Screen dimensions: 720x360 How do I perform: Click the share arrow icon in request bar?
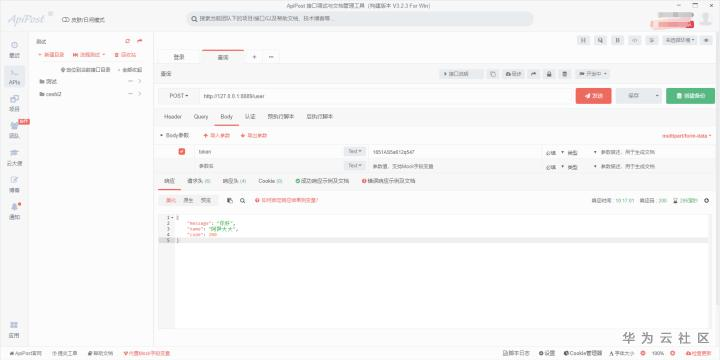click(x=534, y=74)
